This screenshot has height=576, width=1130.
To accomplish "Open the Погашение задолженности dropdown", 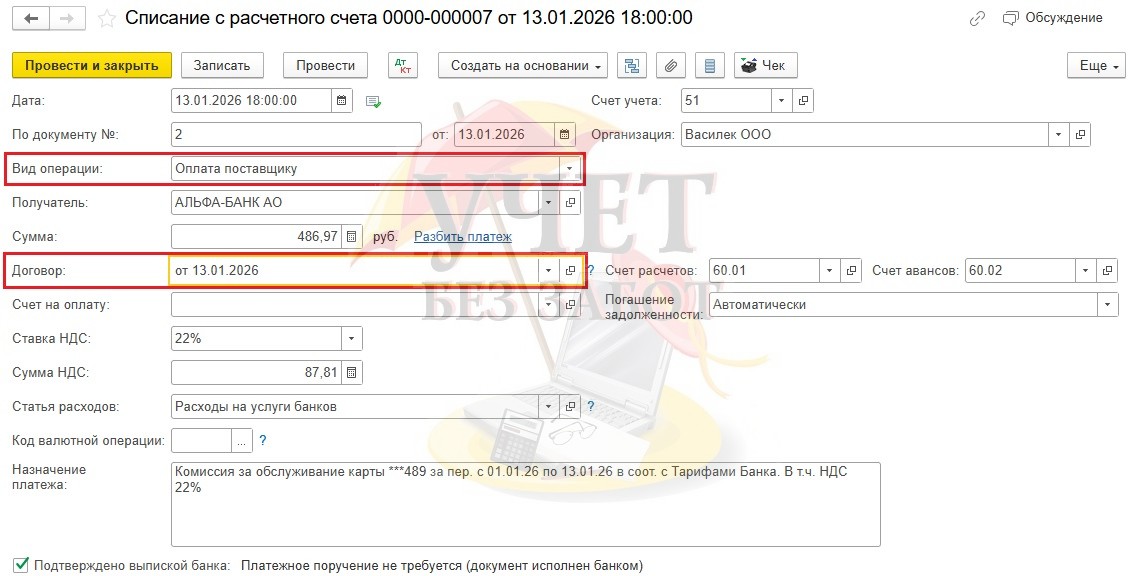I will point(1107,304).
